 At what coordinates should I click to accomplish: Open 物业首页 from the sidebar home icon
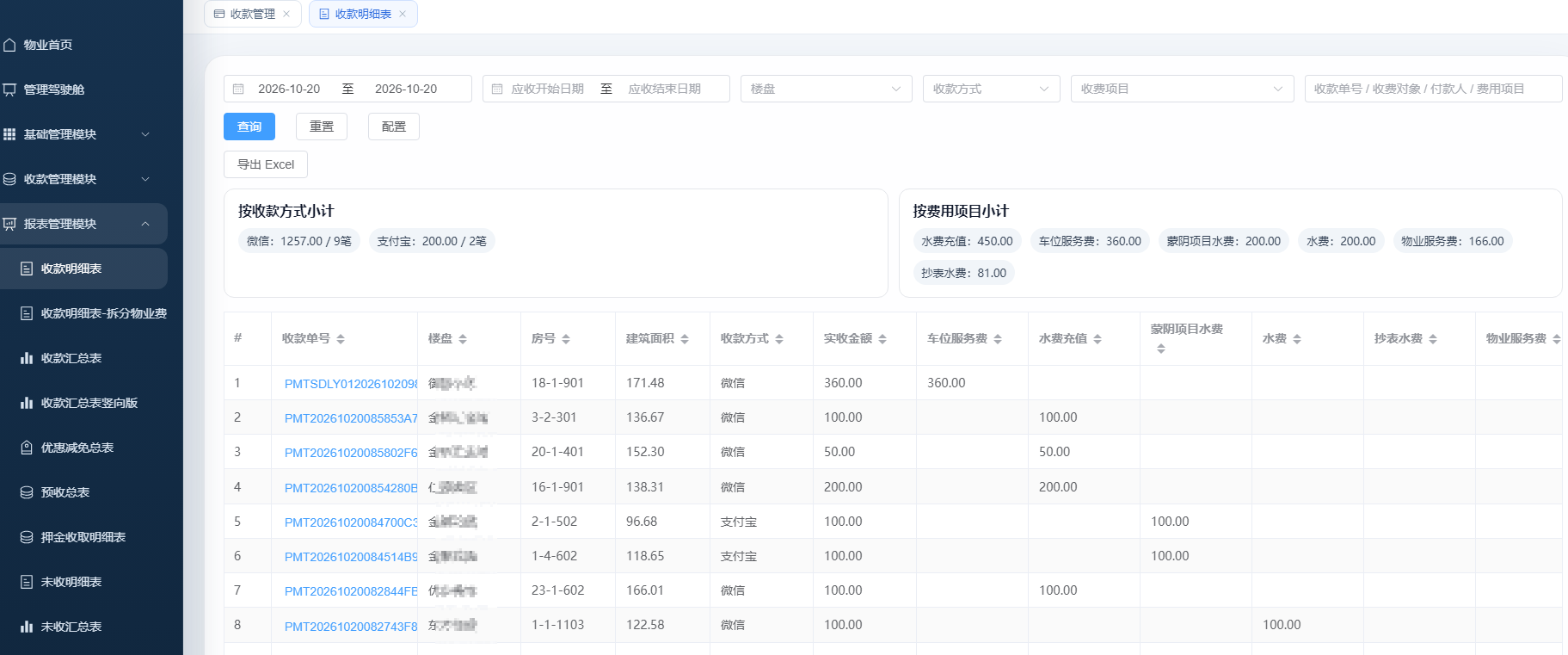point(9,45)
